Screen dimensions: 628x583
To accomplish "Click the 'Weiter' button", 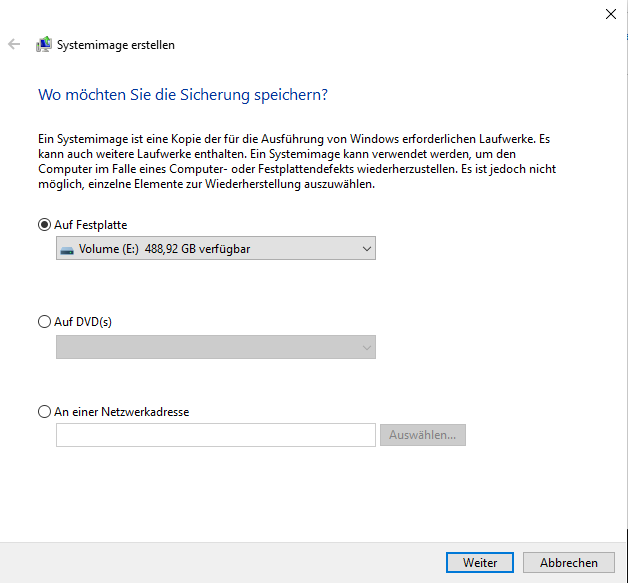I will click(x=480, y=563).
